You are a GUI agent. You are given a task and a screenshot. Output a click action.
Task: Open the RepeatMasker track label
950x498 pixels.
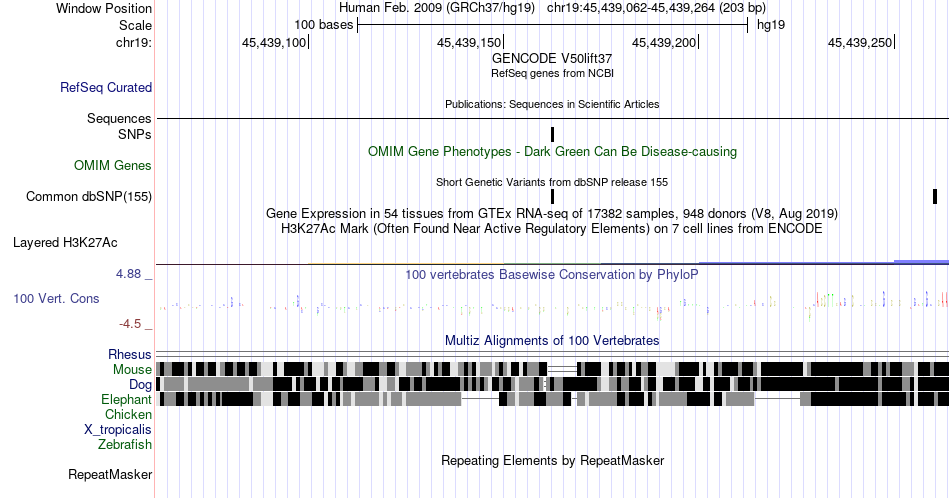click(110, 474)
